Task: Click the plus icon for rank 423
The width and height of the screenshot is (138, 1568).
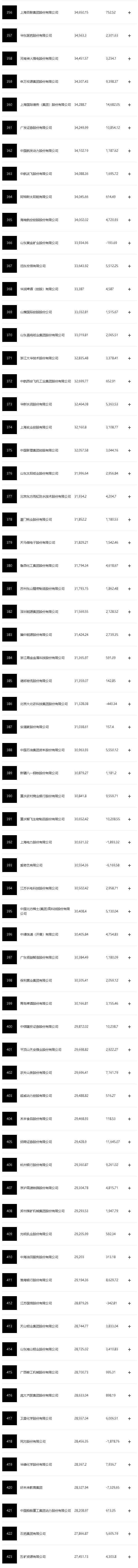Action: pos(129,1556)
